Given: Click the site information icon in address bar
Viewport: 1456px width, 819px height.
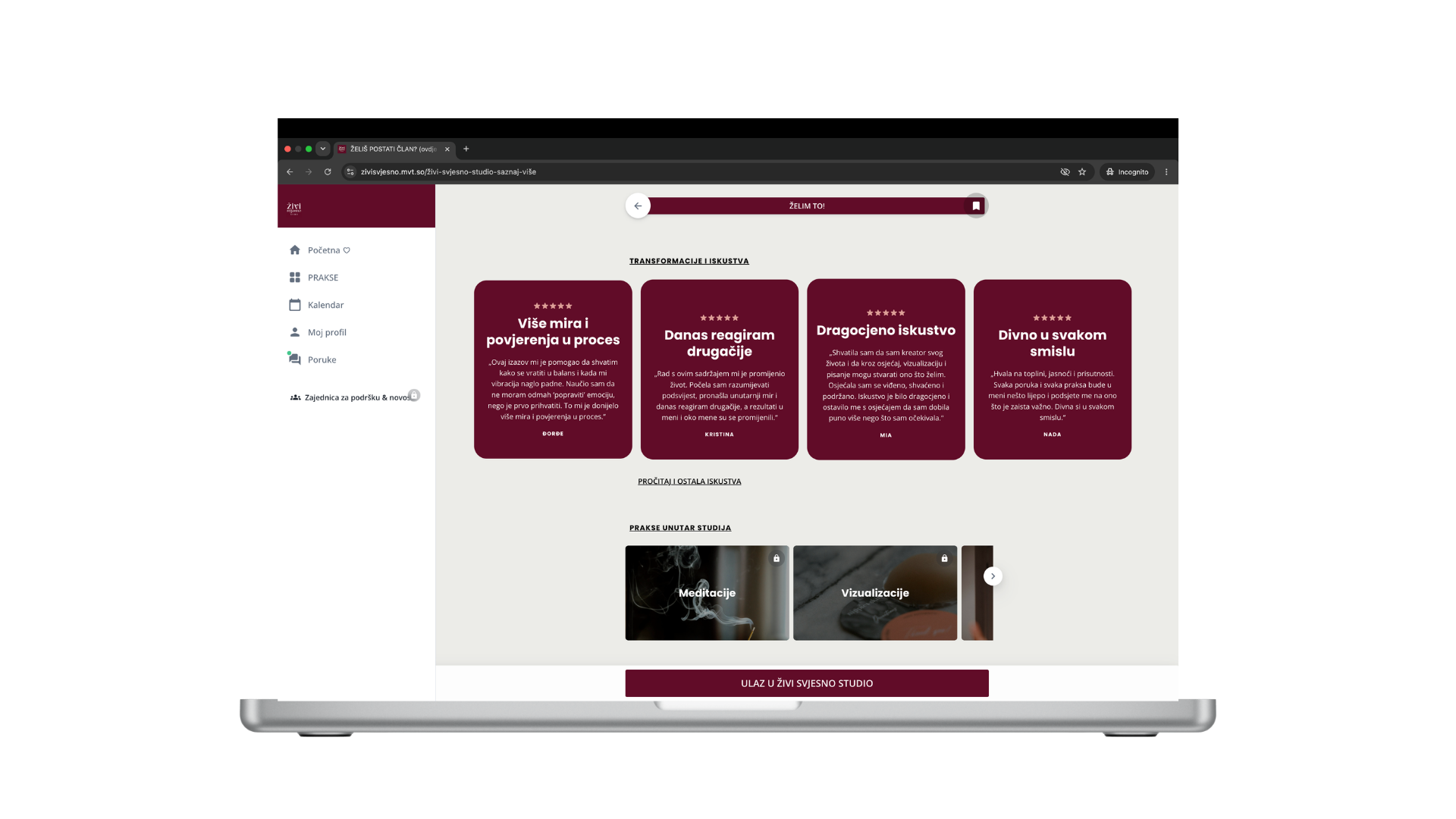Looking at the screenshot, I should 350,172.
